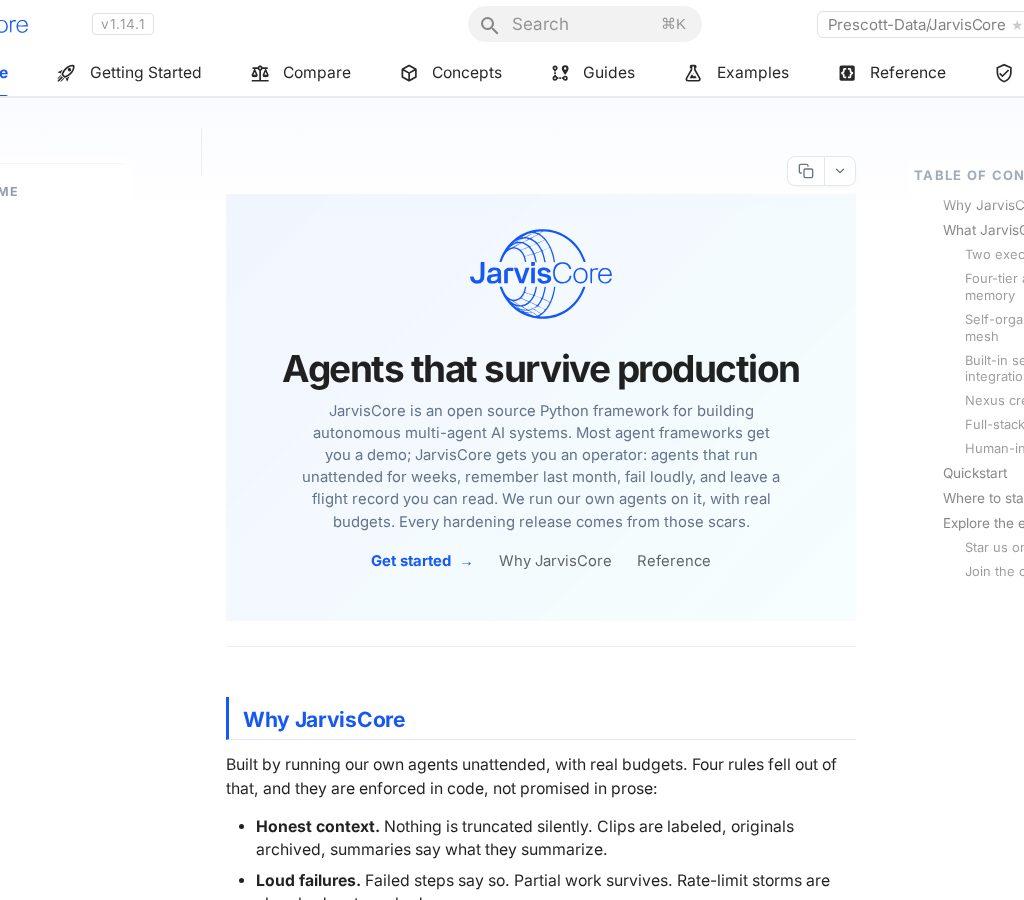Viewport: 1024px width, 900px height.
Task: Go to Join the entry in contents
Action: (x=994, y=571)
